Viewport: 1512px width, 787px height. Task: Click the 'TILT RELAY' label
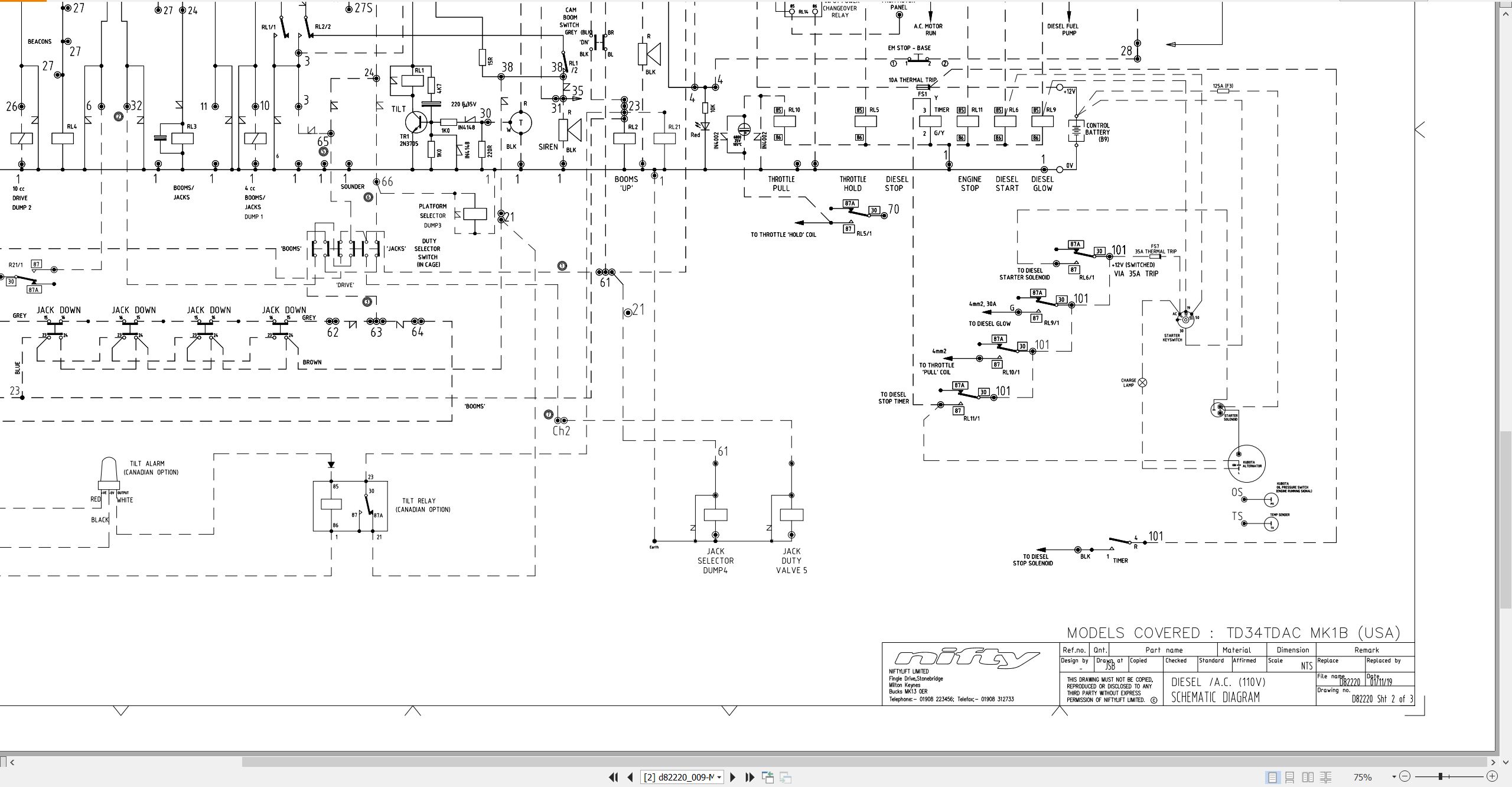[419, 500]
